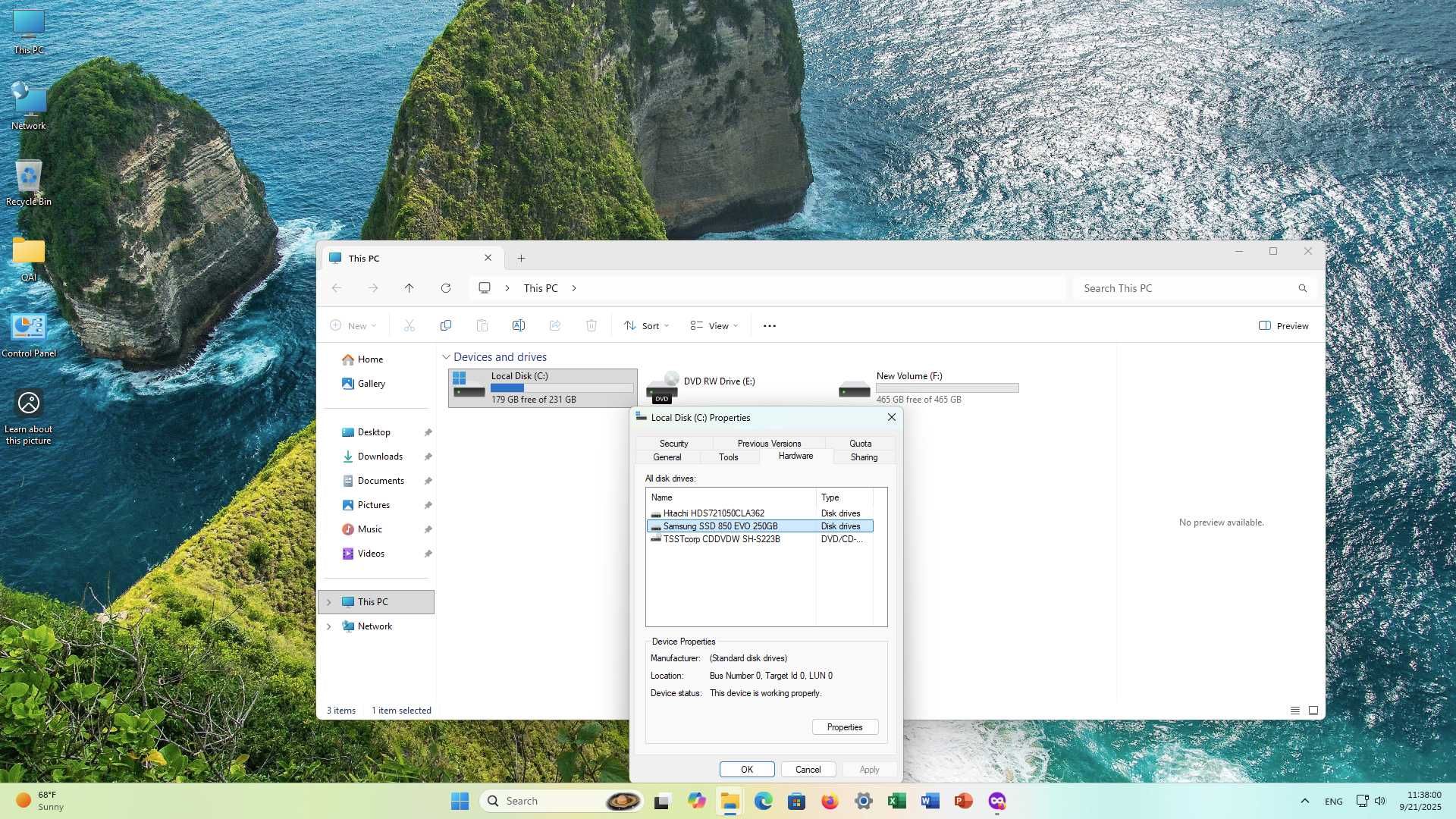Toggle the Preview pane button

[x=1284, y=326]
